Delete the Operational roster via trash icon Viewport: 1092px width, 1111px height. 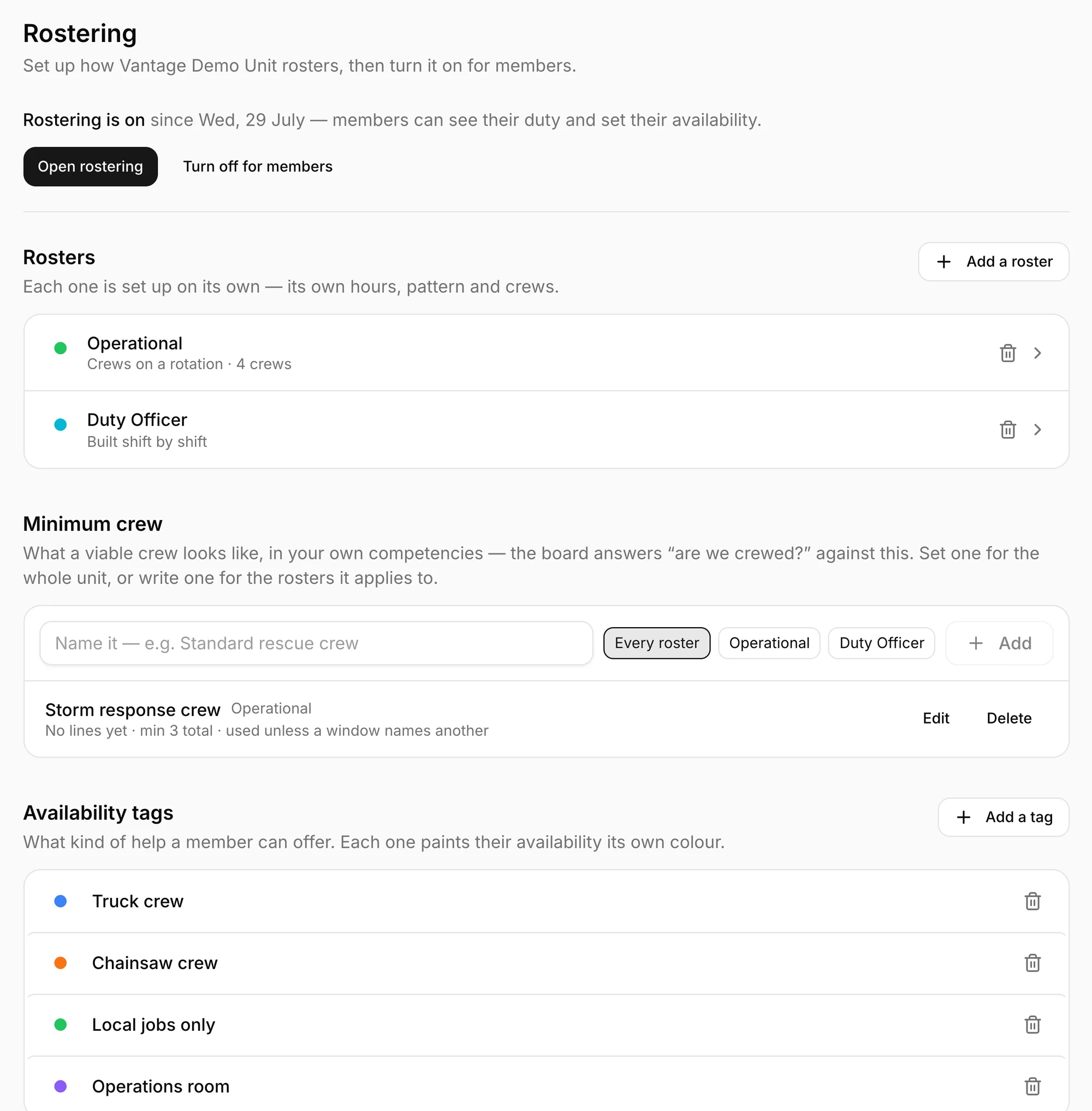point(1008,353)
